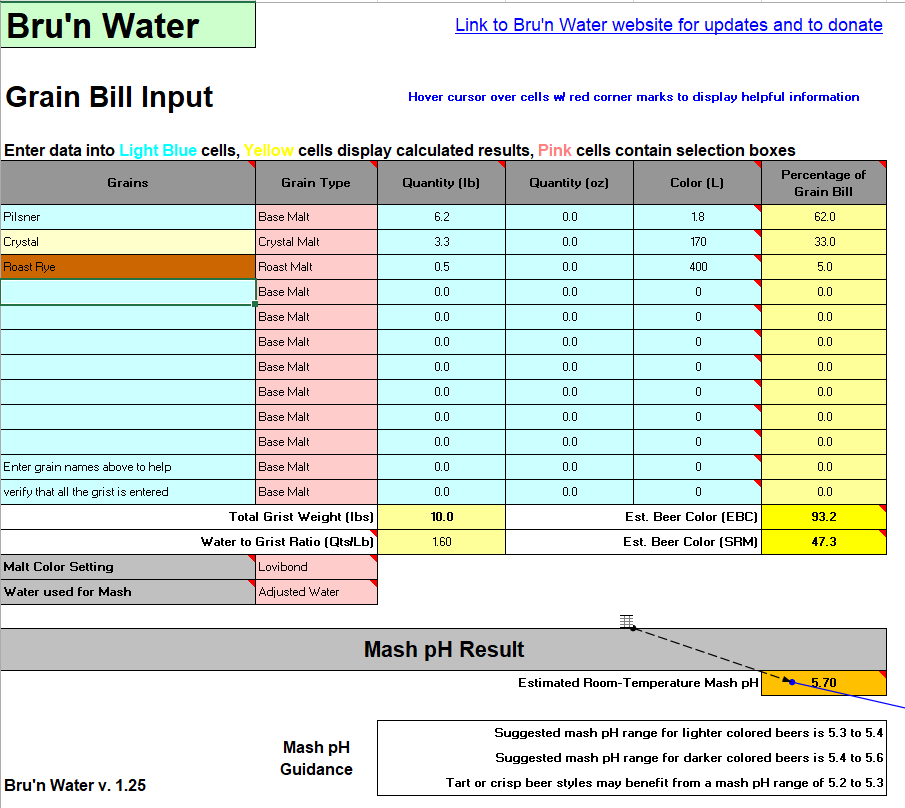Click the Estimated Room-Temperature Mash pH label
This screenshot has width=905, height=808.
pos(638,683)
